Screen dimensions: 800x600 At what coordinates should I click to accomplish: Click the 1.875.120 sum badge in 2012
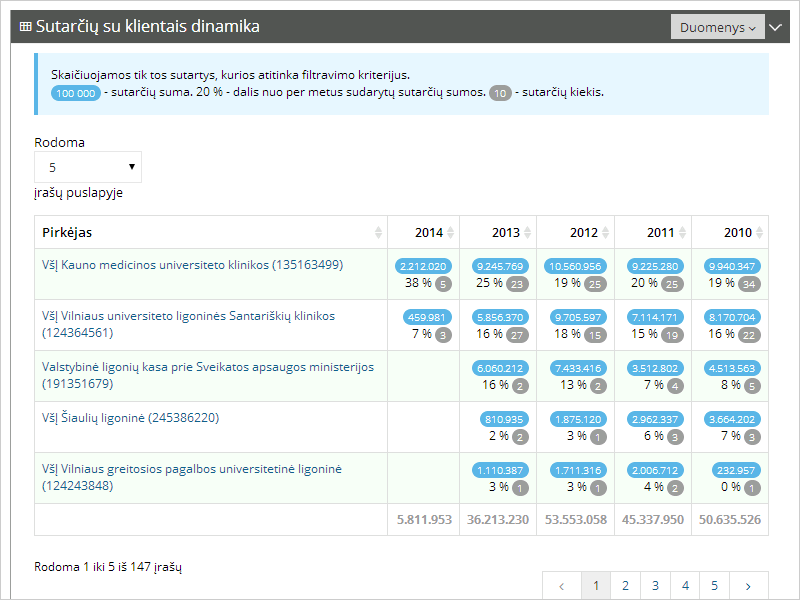(x=578, y=419)
